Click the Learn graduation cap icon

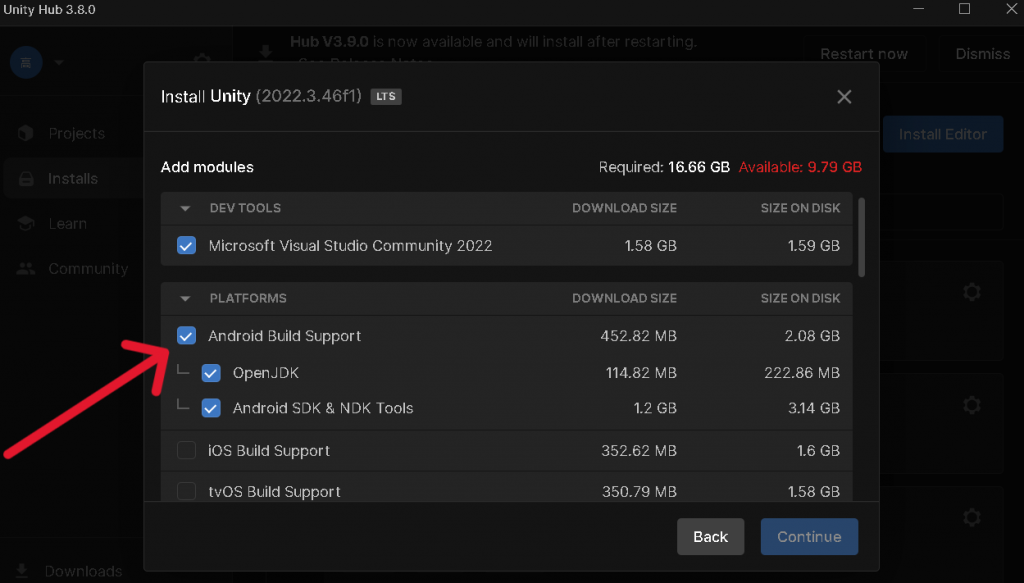26,223
